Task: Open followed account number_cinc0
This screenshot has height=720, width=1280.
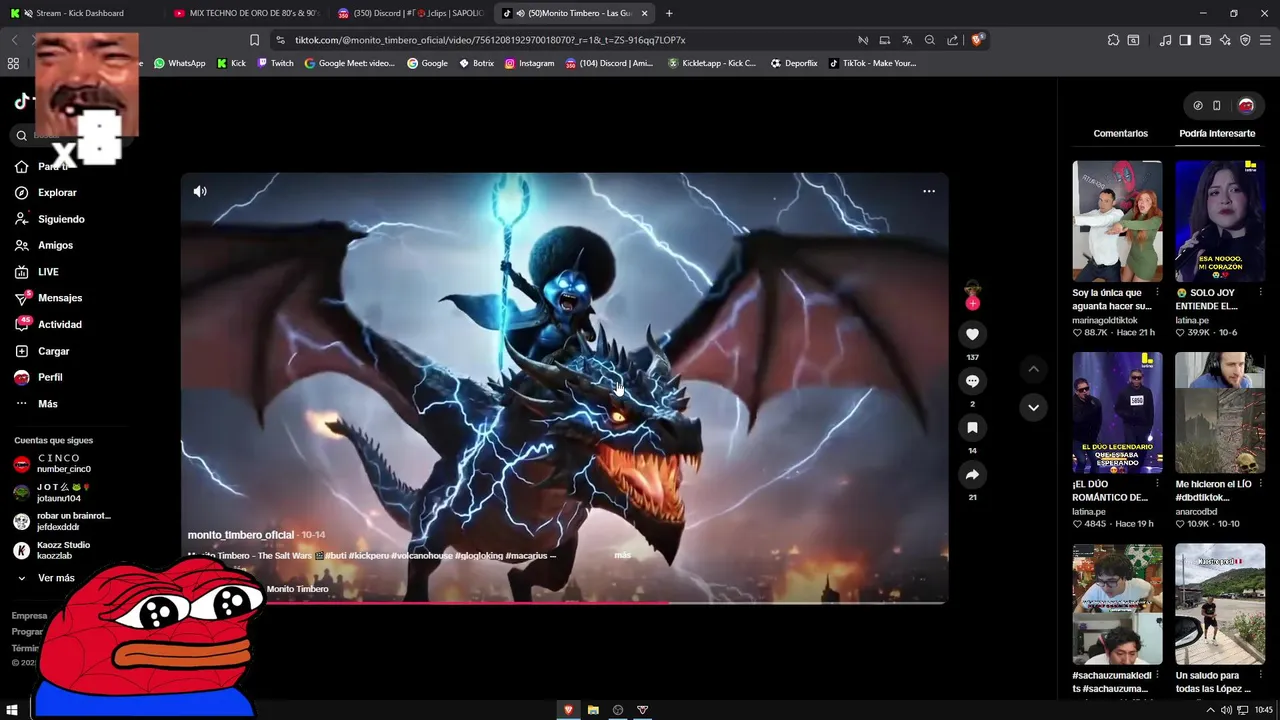Action: 52,463
